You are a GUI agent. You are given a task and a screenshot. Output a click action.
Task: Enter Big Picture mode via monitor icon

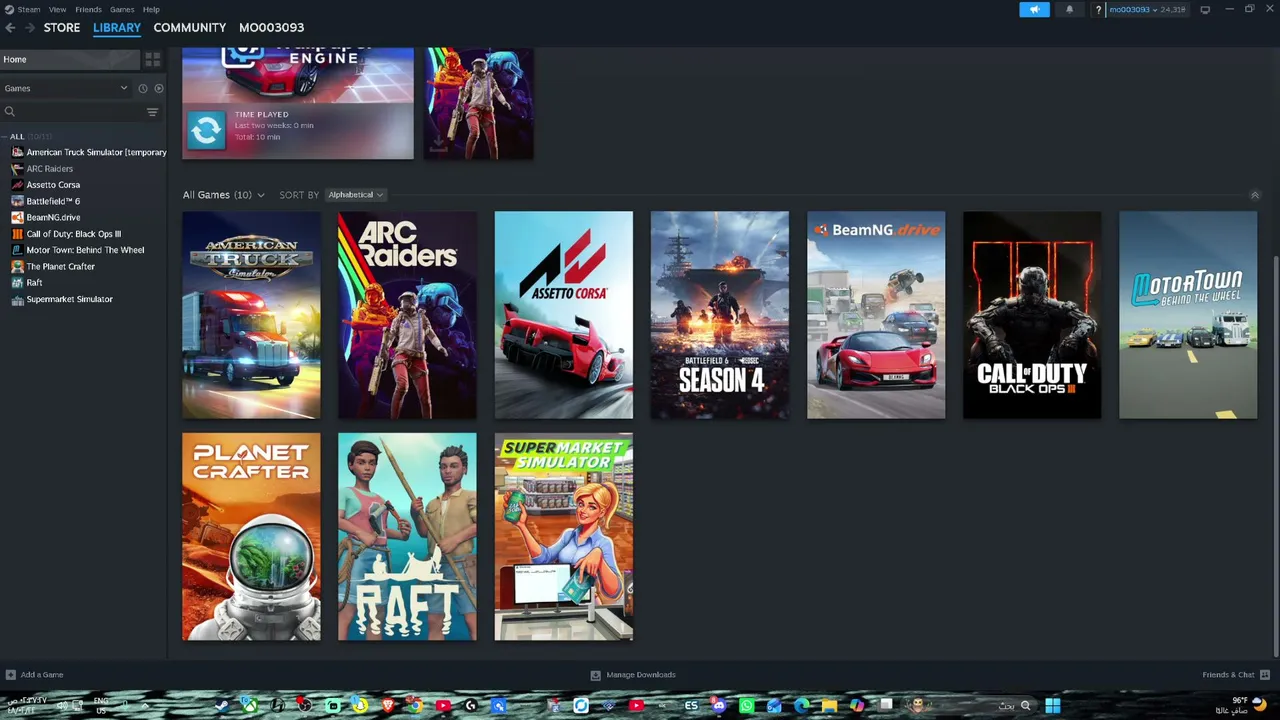point(1205,10)
